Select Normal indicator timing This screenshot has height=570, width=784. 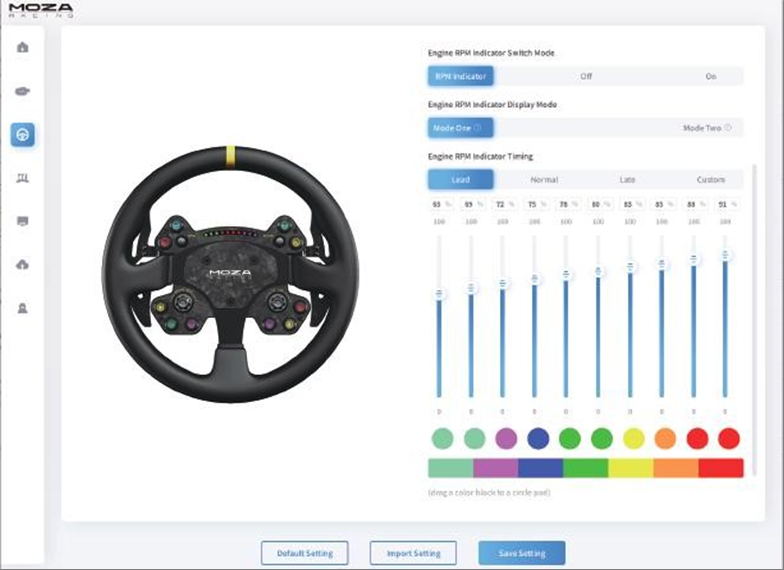(x=544, y=180)
